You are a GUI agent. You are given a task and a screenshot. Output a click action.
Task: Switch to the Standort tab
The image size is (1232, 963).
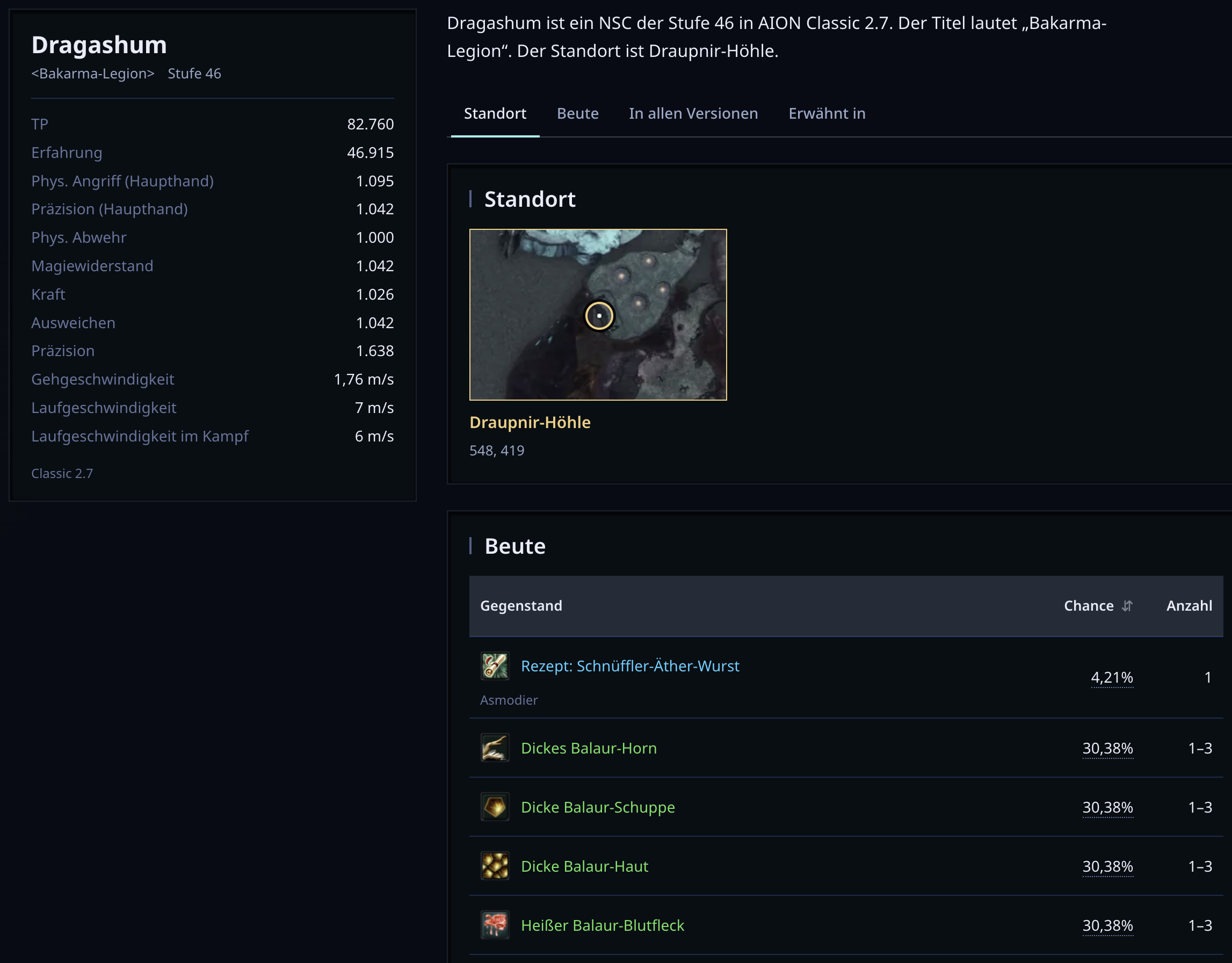(x=495, y=113)
